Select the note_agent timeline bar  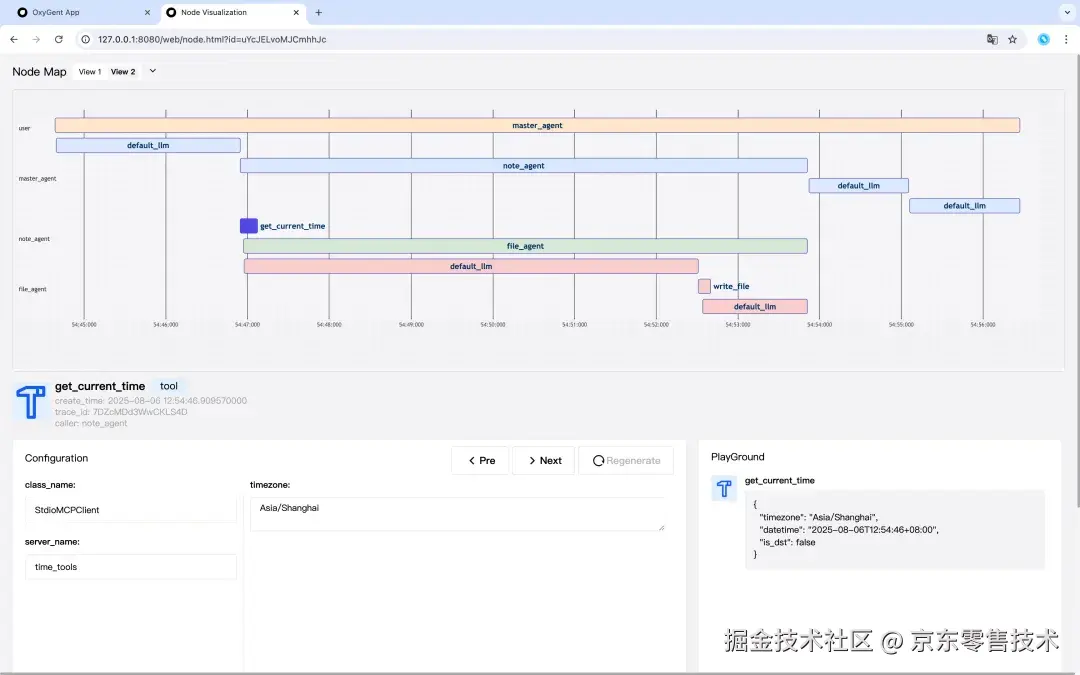click(x=523, y=165)
